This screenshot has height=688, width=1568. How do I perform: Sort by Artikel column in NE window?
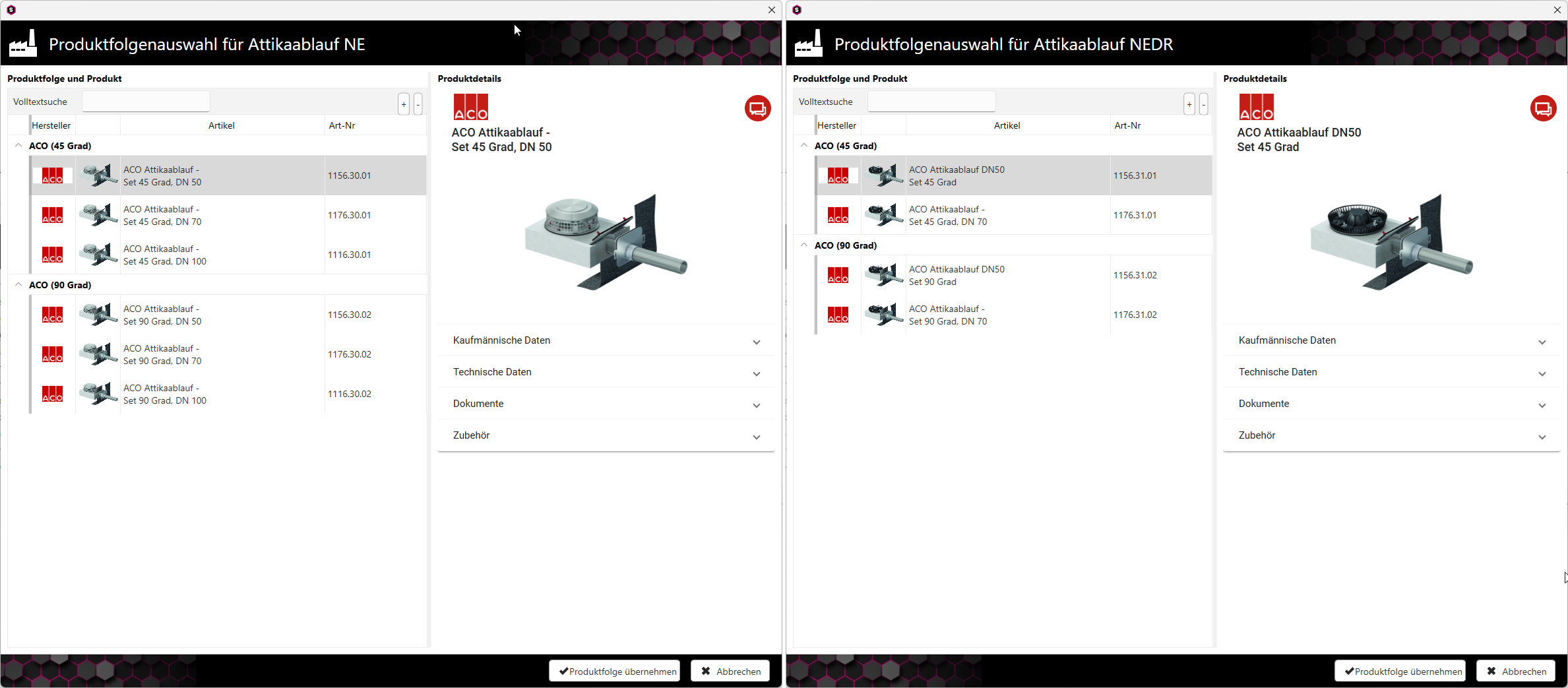(x=222, y=125)
